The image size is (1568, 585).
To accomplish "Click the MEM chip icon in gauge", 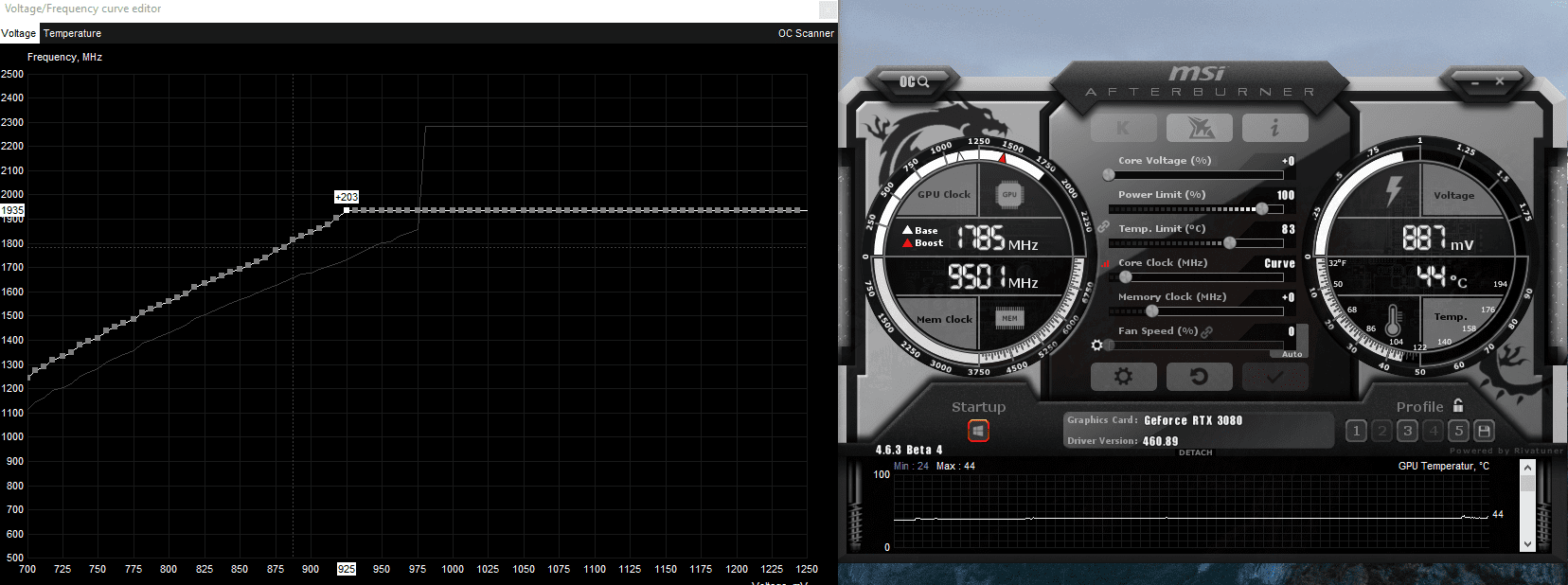I will click(1009, 318).
